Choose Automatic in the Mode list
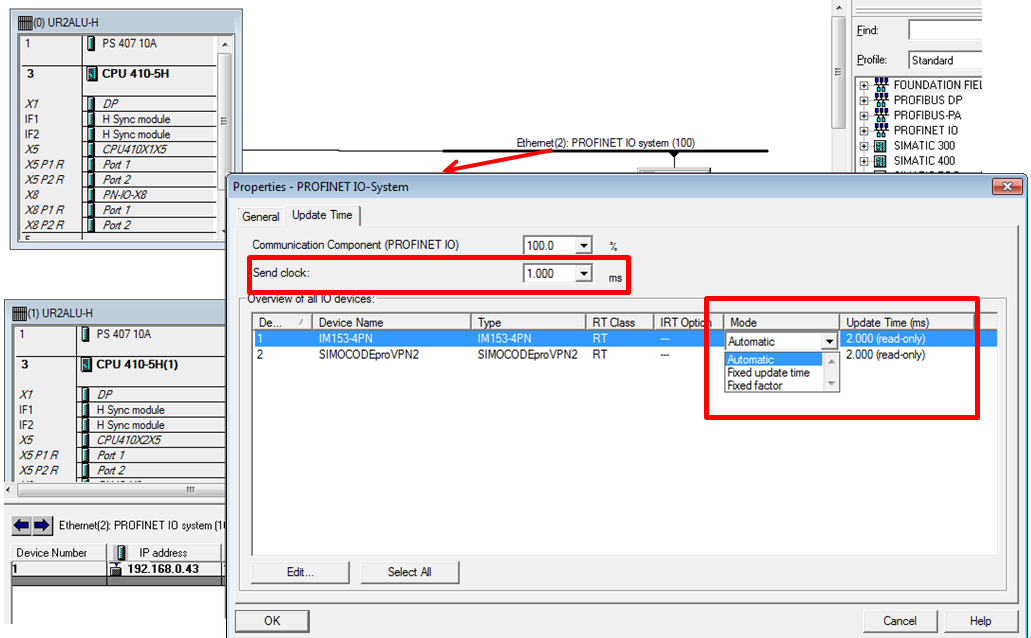Viewport: 1031px width, 638px height. point(773,360)
